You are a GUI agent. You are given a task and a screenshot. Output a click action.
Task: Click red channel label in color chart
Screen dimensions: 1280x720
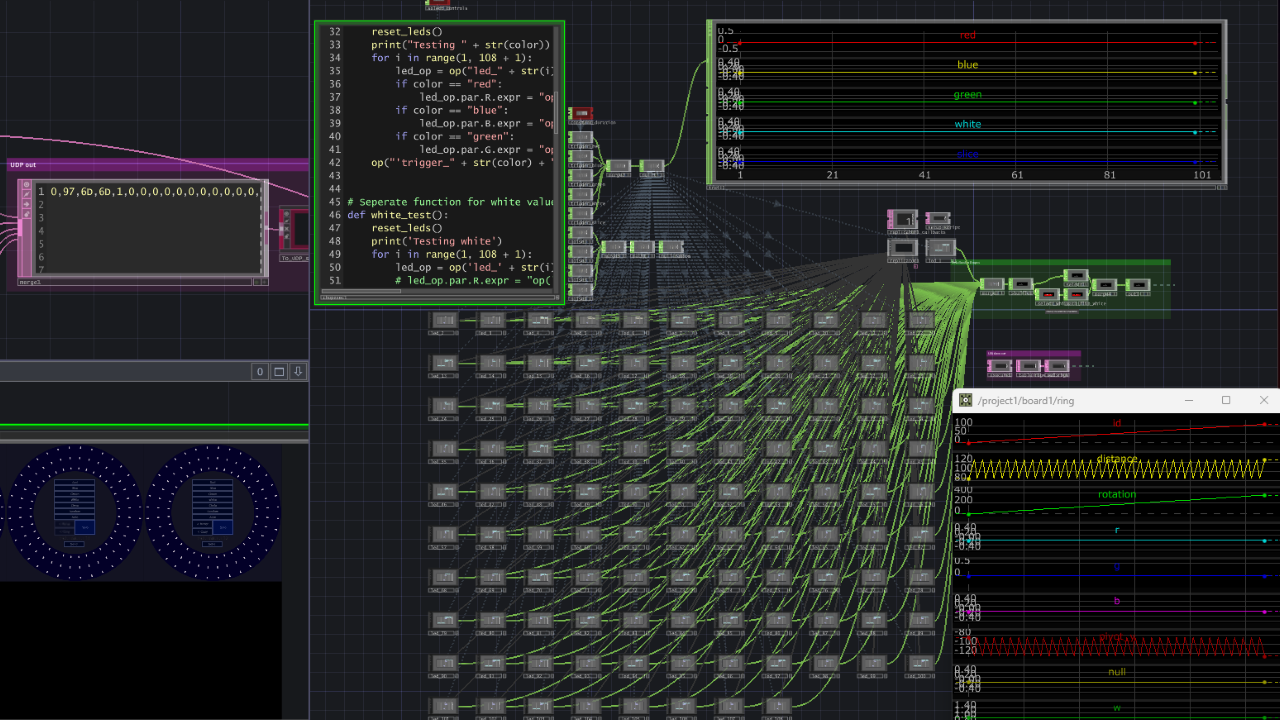(968, 36)
